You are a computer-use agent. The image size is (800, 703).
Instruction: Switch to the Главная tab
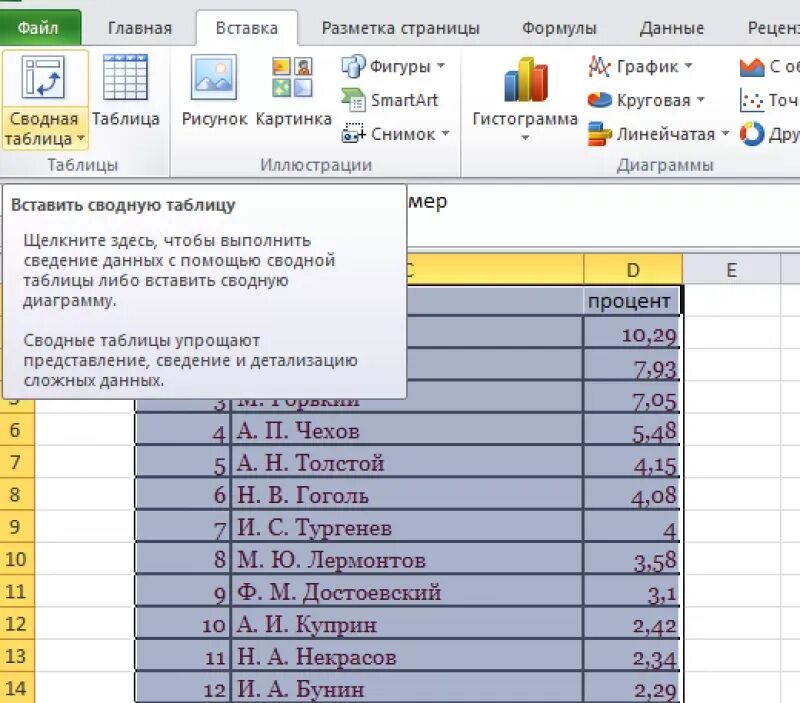(140, 28)
